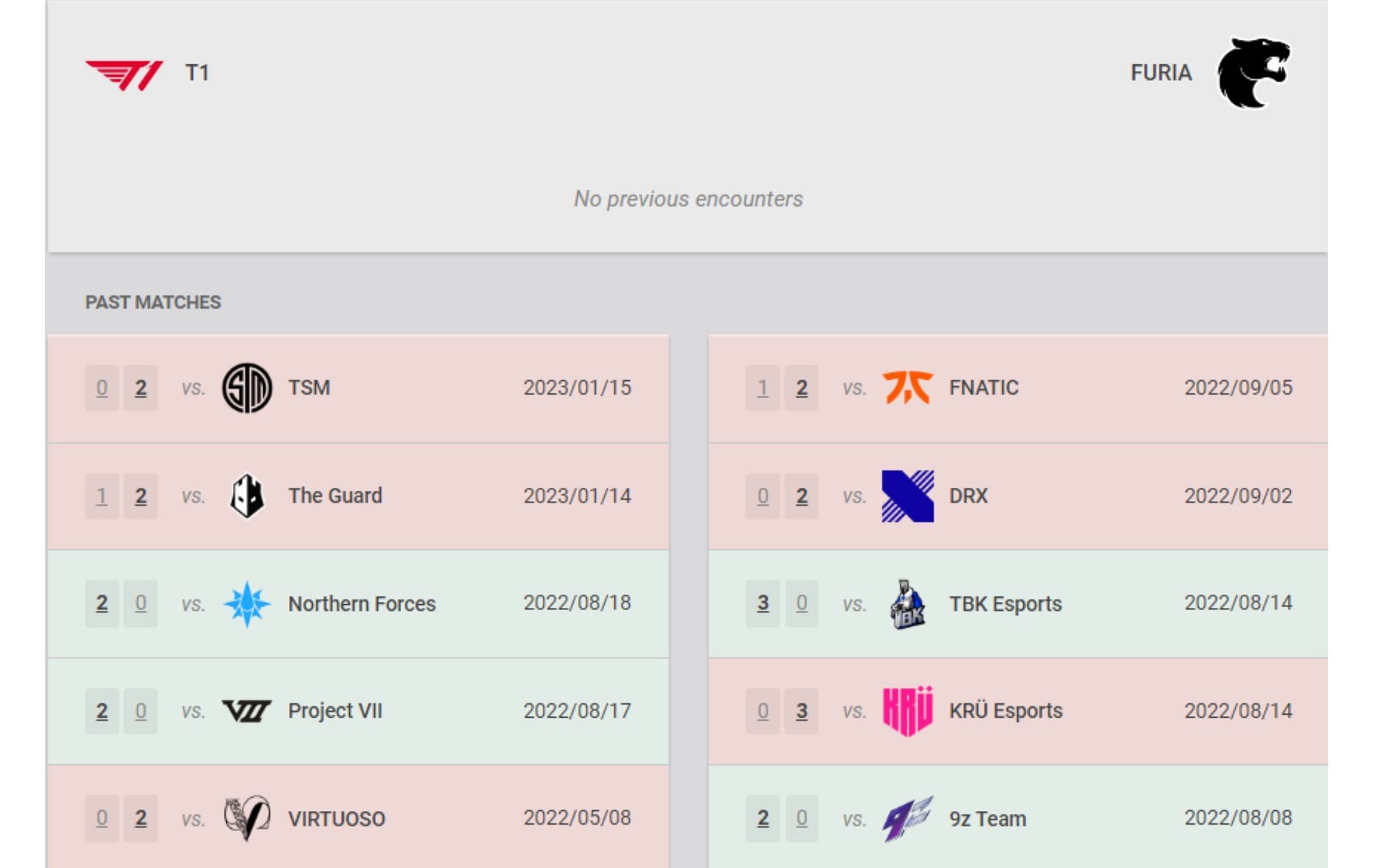Visit Northern Forces team name link

362,603
